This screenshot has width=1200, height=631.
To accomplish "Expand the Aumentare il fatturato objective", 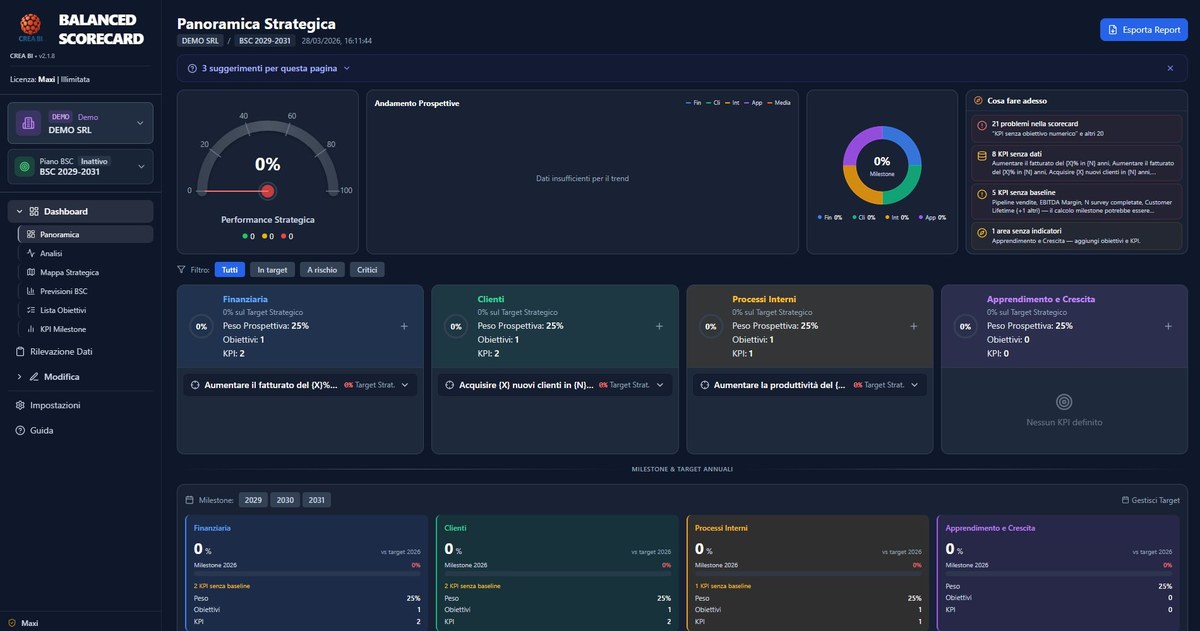I will coord(404,383).
